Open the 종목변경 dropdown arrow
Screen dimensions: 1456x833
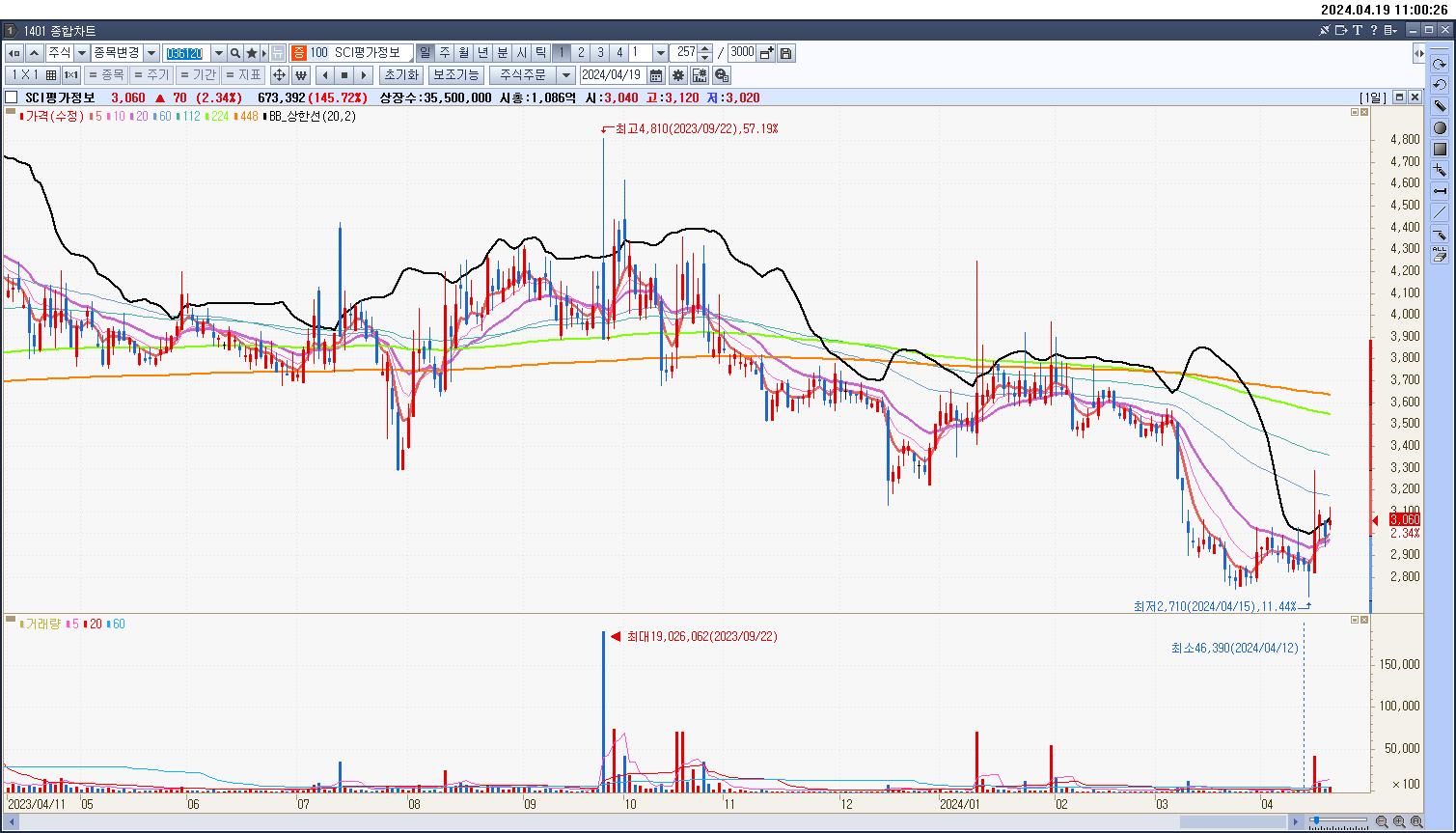tap(151, 53)
